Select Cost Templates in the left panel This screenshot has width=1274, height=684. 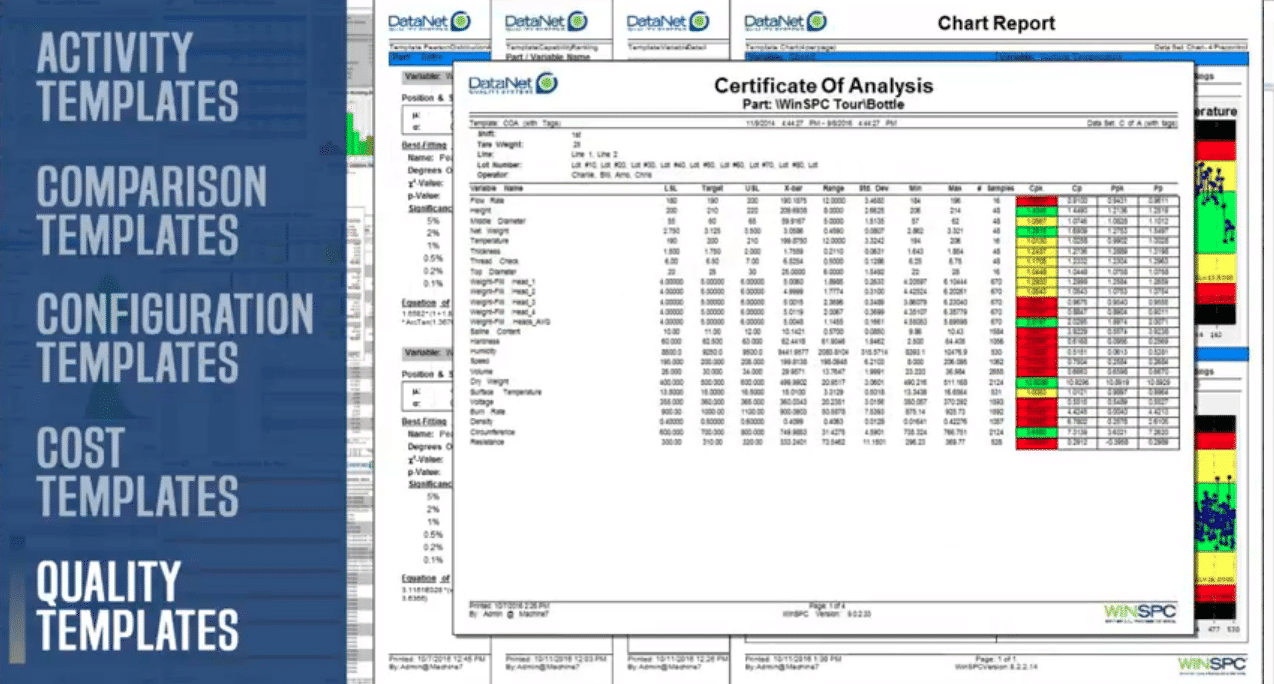pyautogui.click(x=137, y=473)
